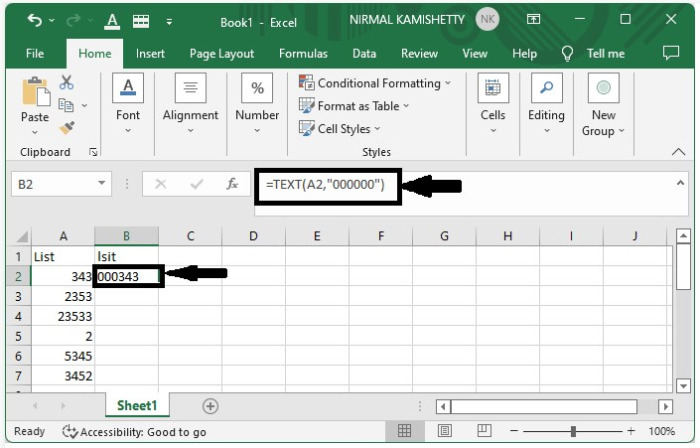This screenshot has height=448, width=700.
Task: Switch to the Insert tab
Action: point(150,54)
